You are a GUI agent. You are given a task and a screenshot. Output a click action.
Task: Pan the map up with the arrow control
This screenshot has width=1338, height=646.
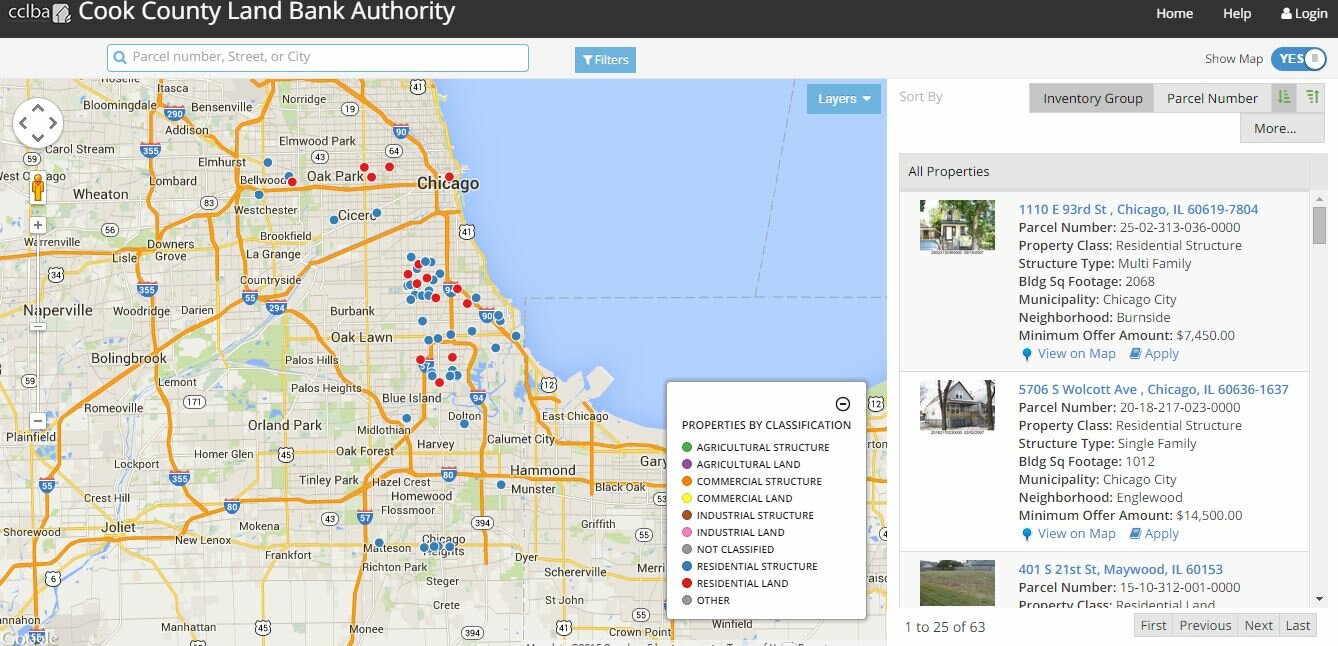coord(38,109)
